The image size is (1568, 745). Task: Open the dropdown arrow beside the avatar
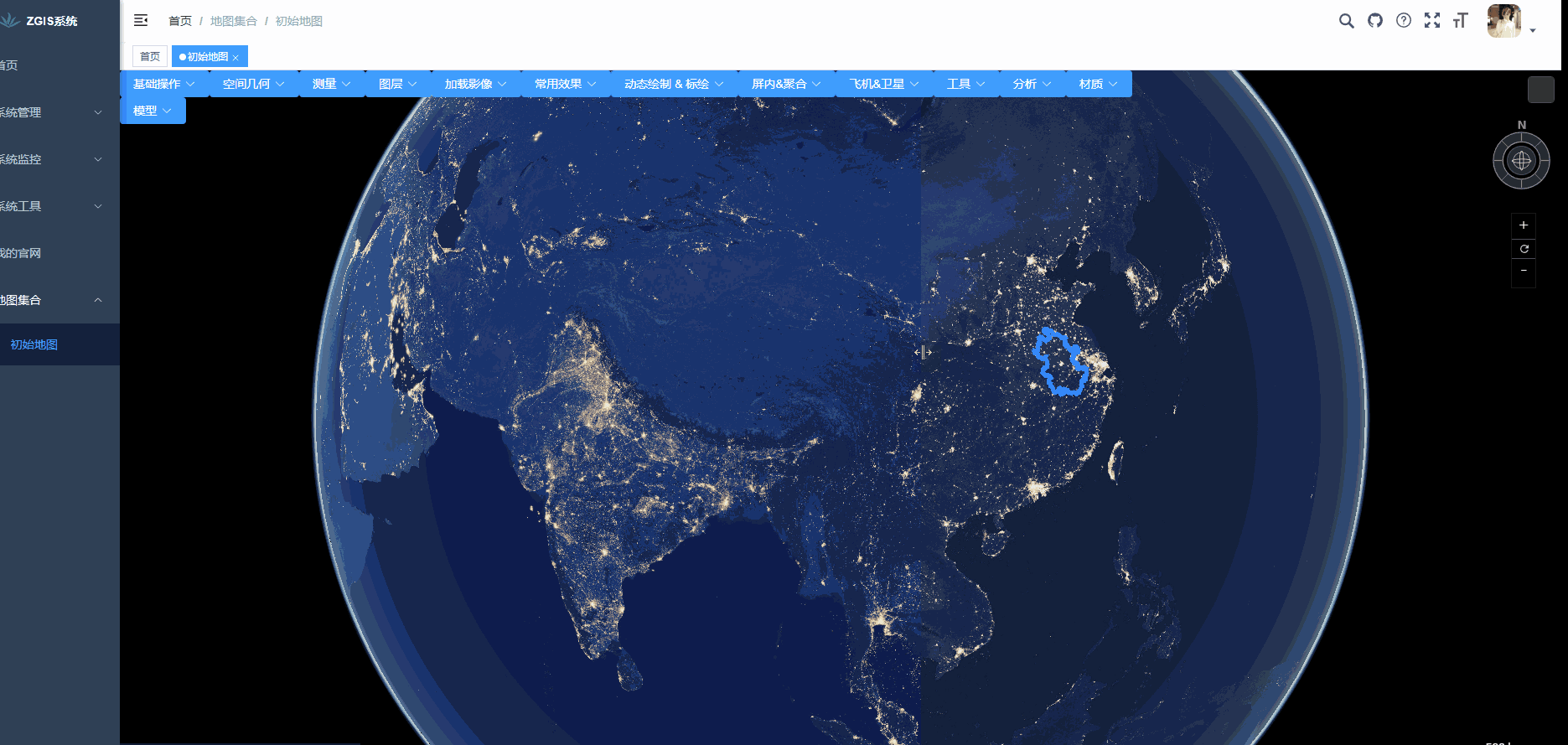1533,30
